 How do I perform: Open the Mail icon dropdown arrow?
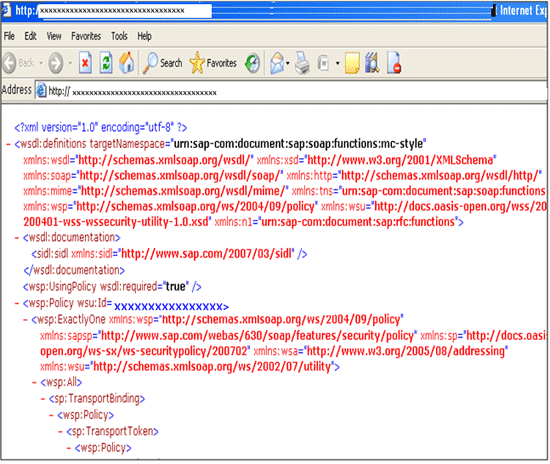[288, 63]
